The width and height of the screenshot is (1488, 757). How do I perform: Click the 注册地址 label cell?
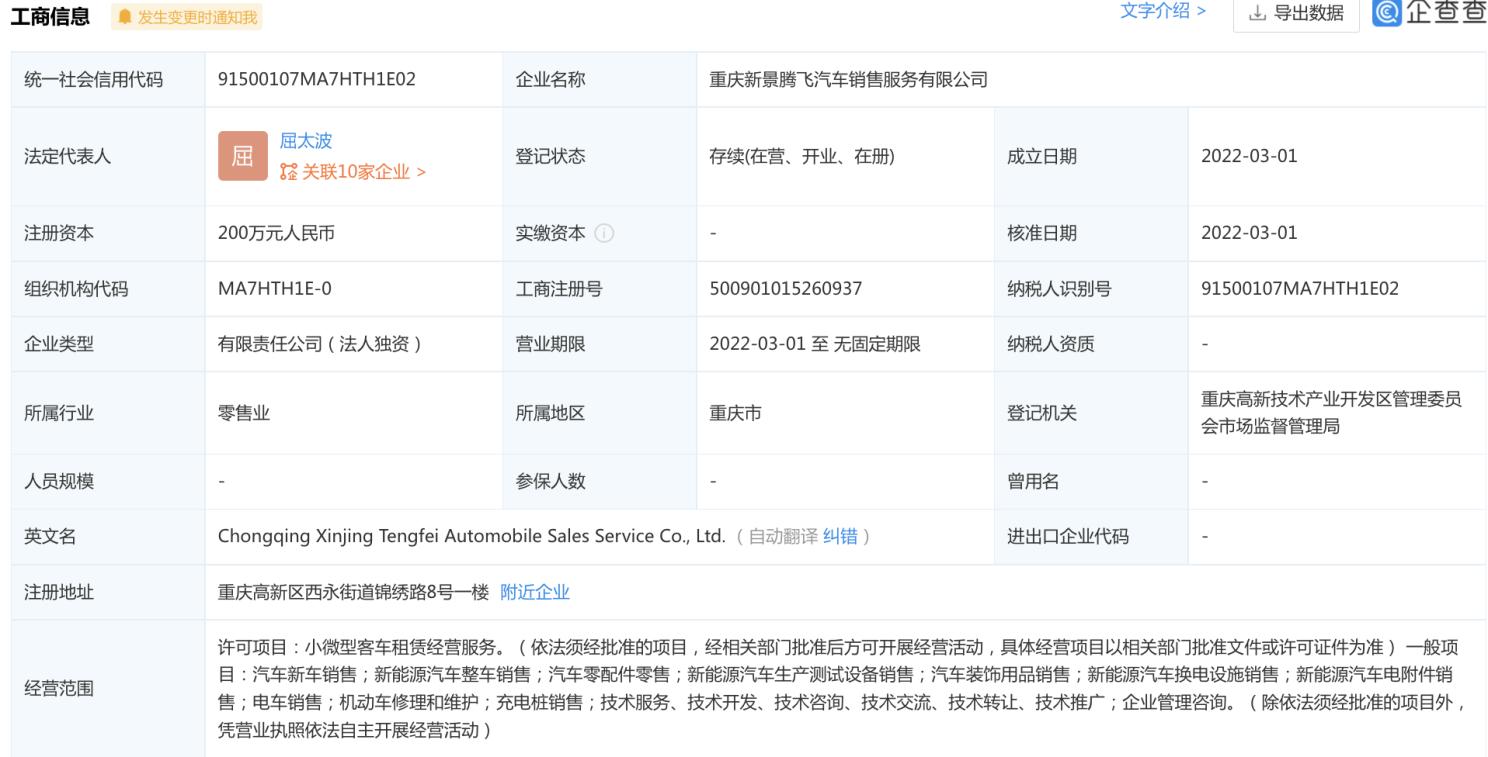click(107, 592)
